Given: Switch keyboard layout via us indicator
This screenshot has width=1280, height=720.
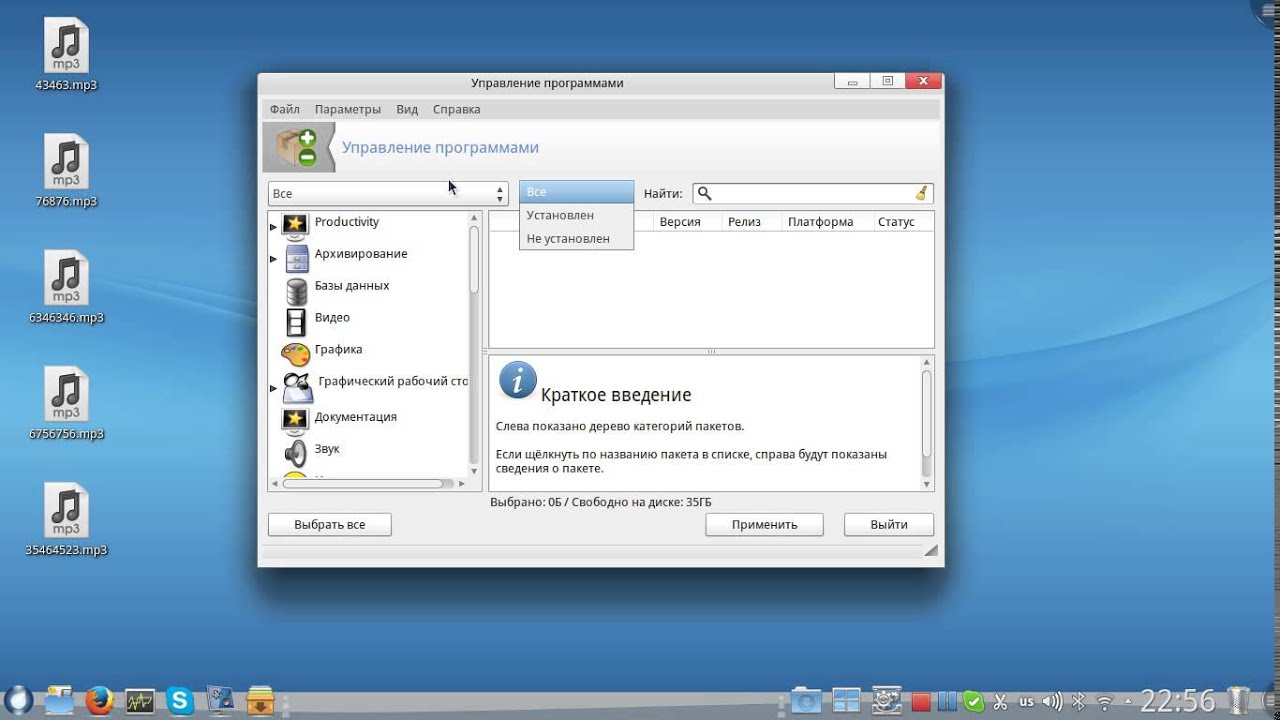Looking at the screenshot, I should (x=1026, y=701).
